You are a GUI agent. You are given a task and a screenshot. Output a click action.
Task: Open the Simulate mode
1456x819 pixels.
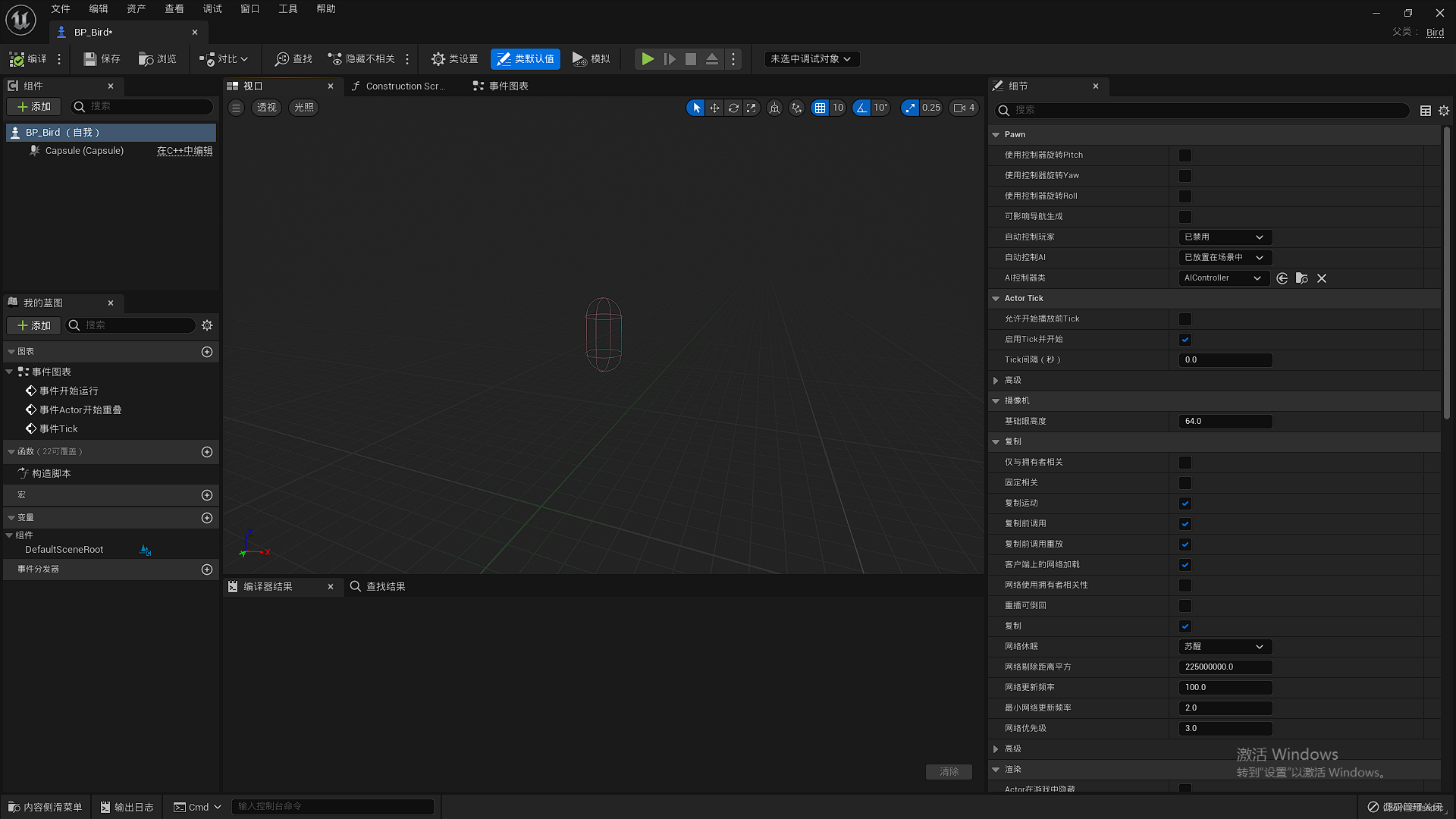click(591, 59)
